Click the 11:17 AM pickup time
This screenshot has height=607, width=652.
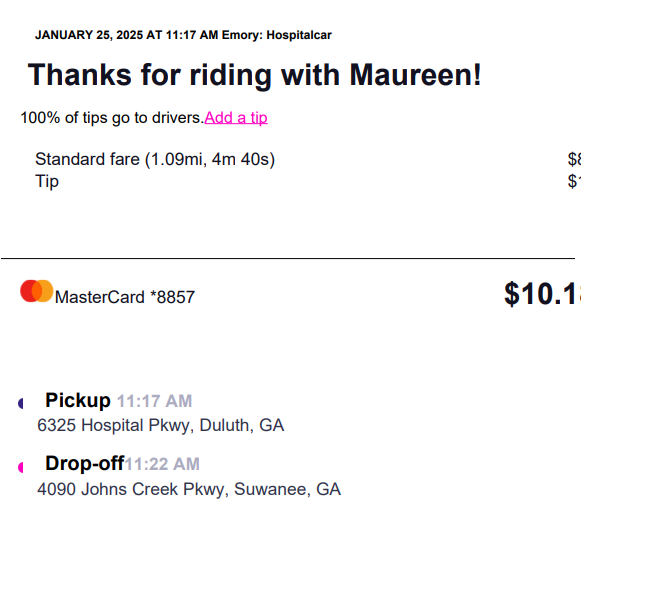point(154,402)
